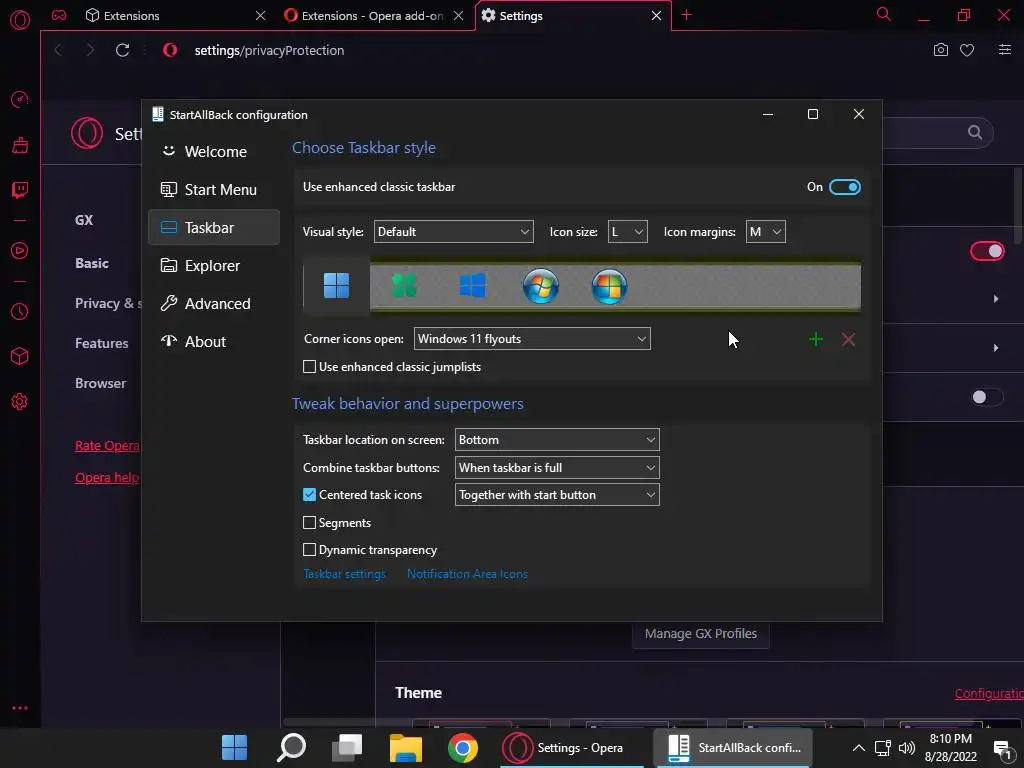Open GX Control speedometer sidebar icon

[x=20, y=99]
